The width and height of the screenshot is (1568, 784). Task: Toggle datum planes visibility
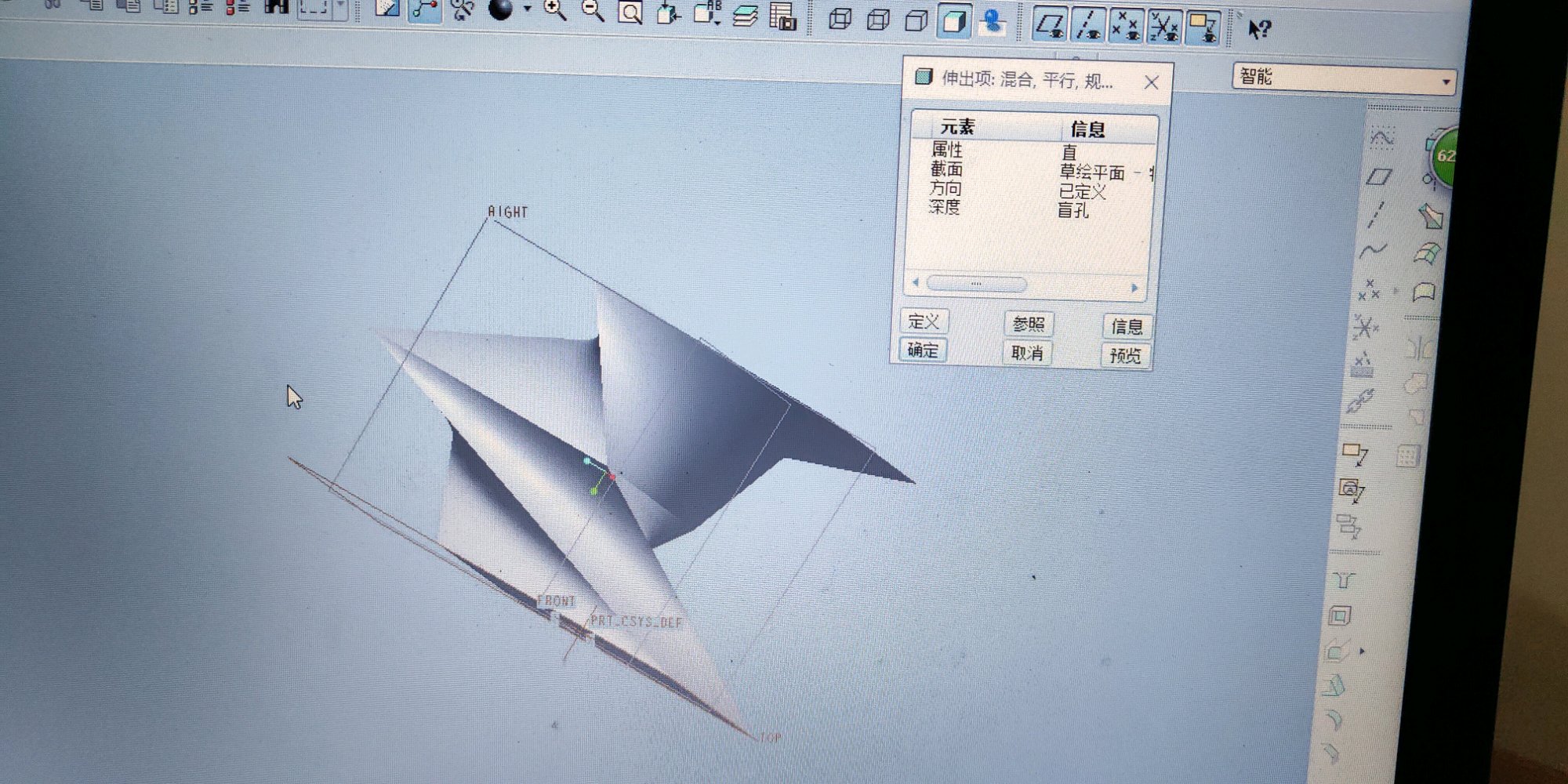pos(1050,25)
